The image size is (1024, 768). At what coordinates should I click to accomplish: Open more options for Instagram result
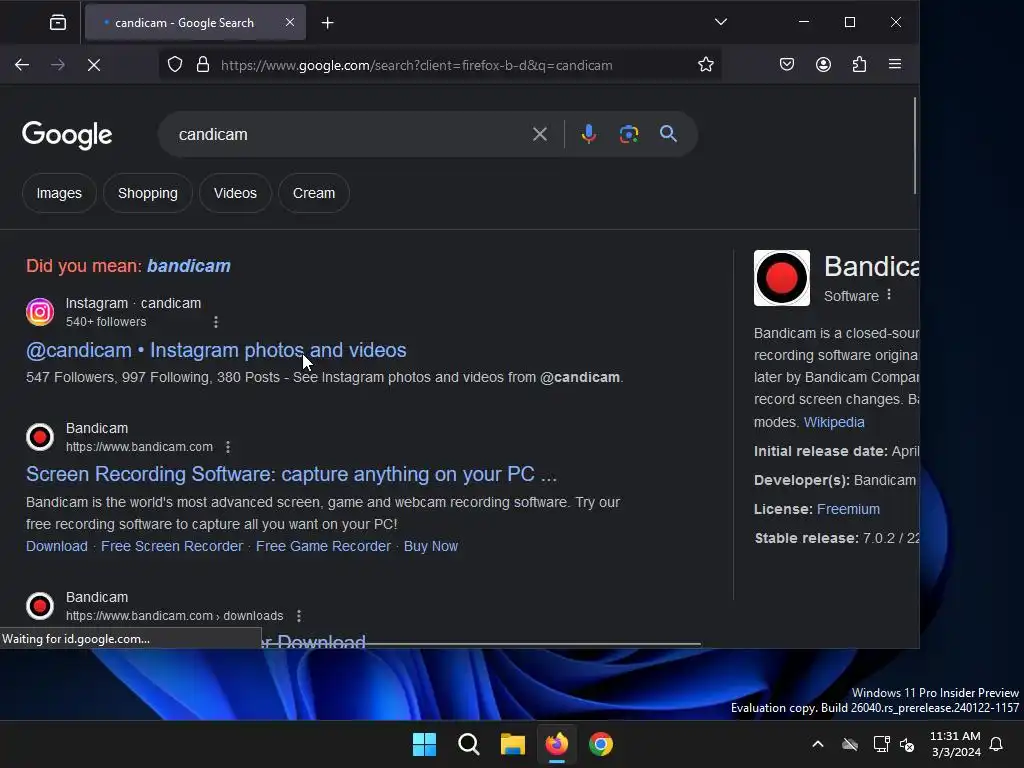(216, 322)
